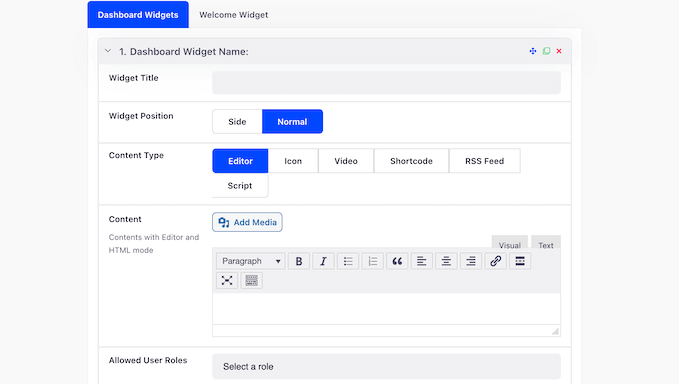Switch to Dashboard Widgets tab
Image resolution: width=680 pixels, height=384 pixels.
(x=138, y=15)
